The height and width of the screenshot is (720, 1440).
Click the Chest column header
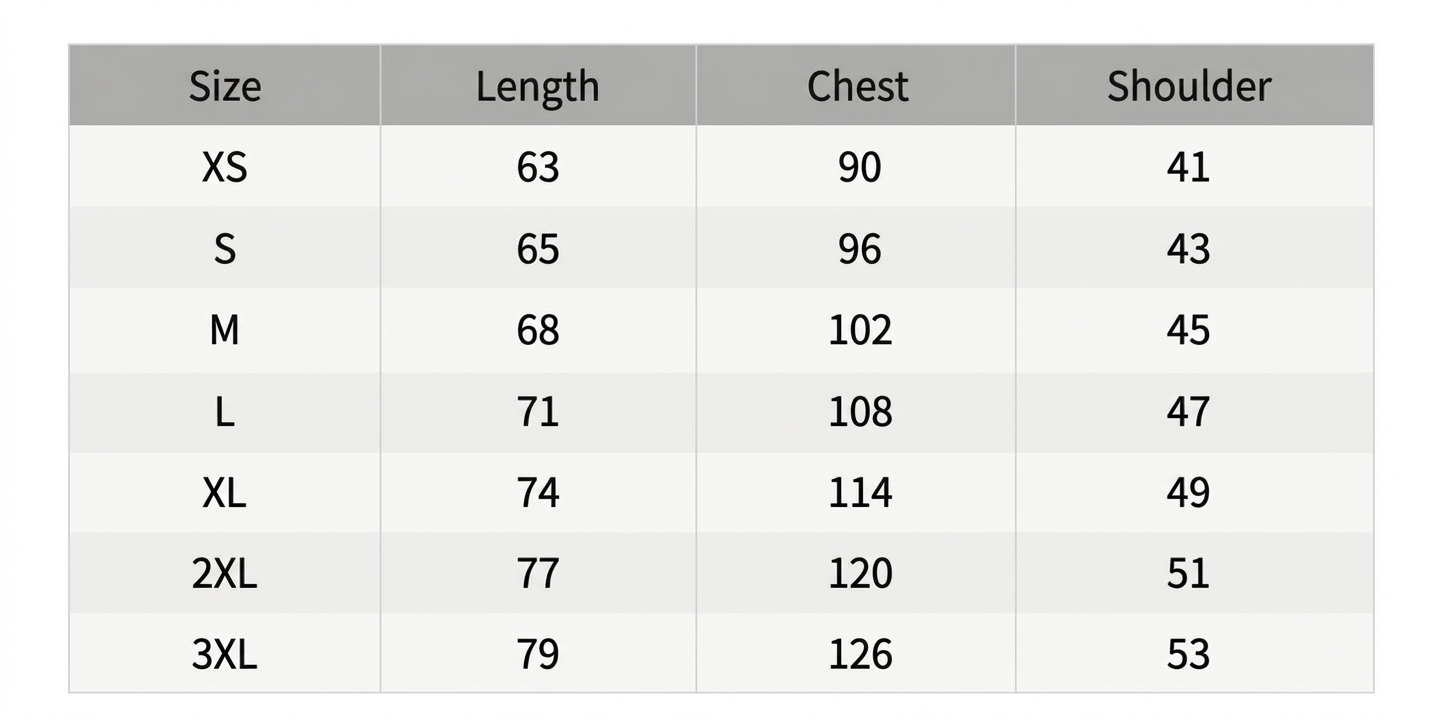(858, 86)
